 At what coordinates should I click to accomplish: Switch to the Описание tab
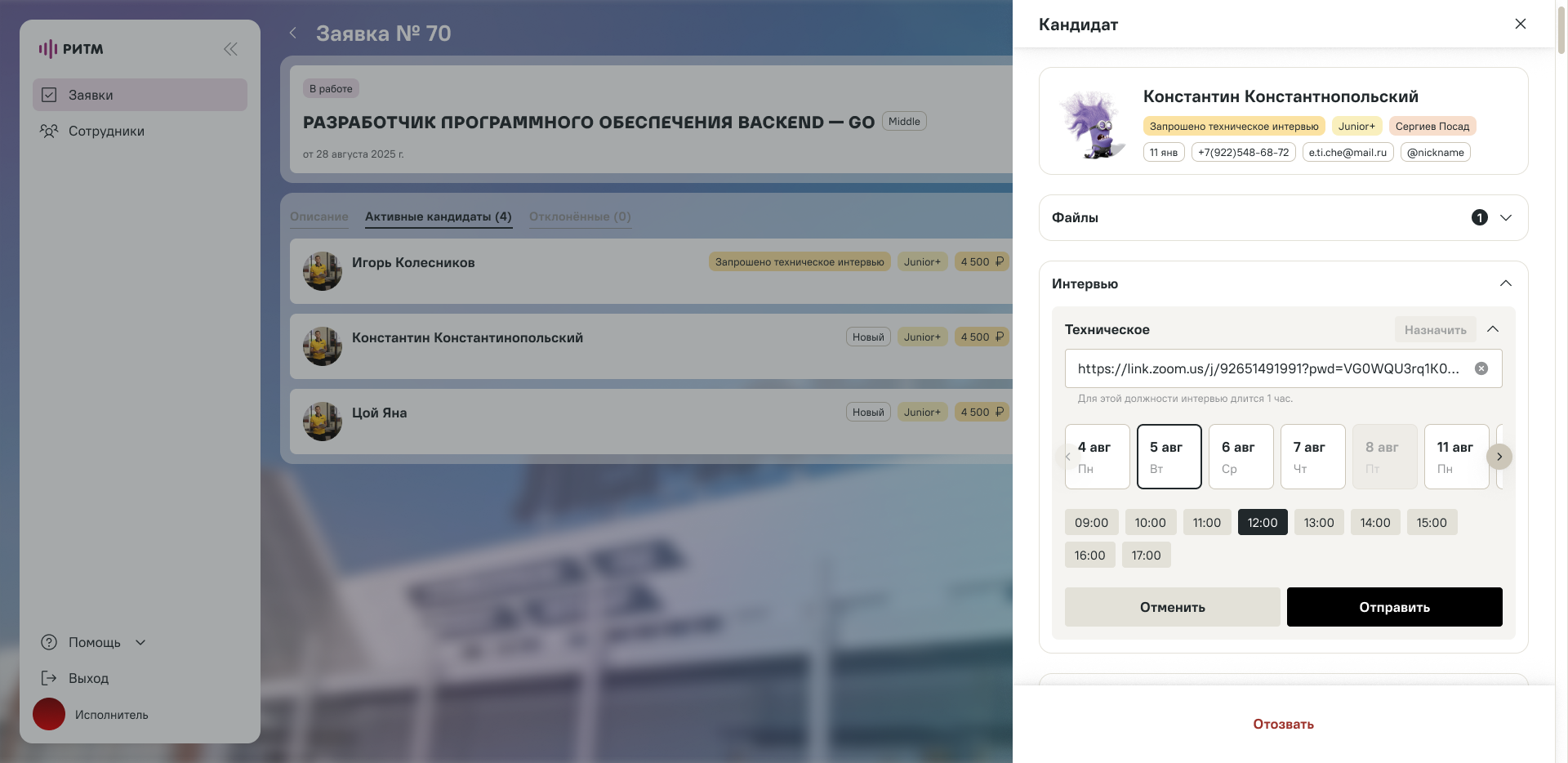click(318, 216)
